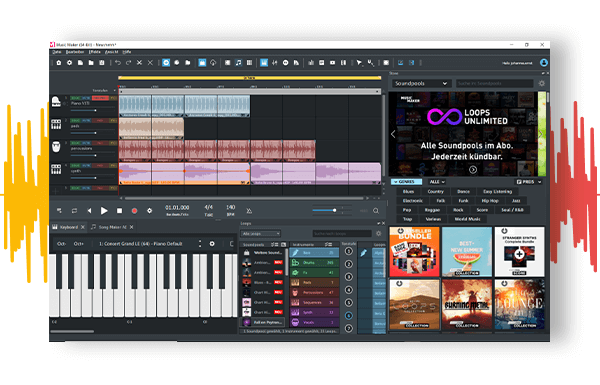Select the Electronic genre tag
The image size is (600, 385).
(x=412, y=201)
